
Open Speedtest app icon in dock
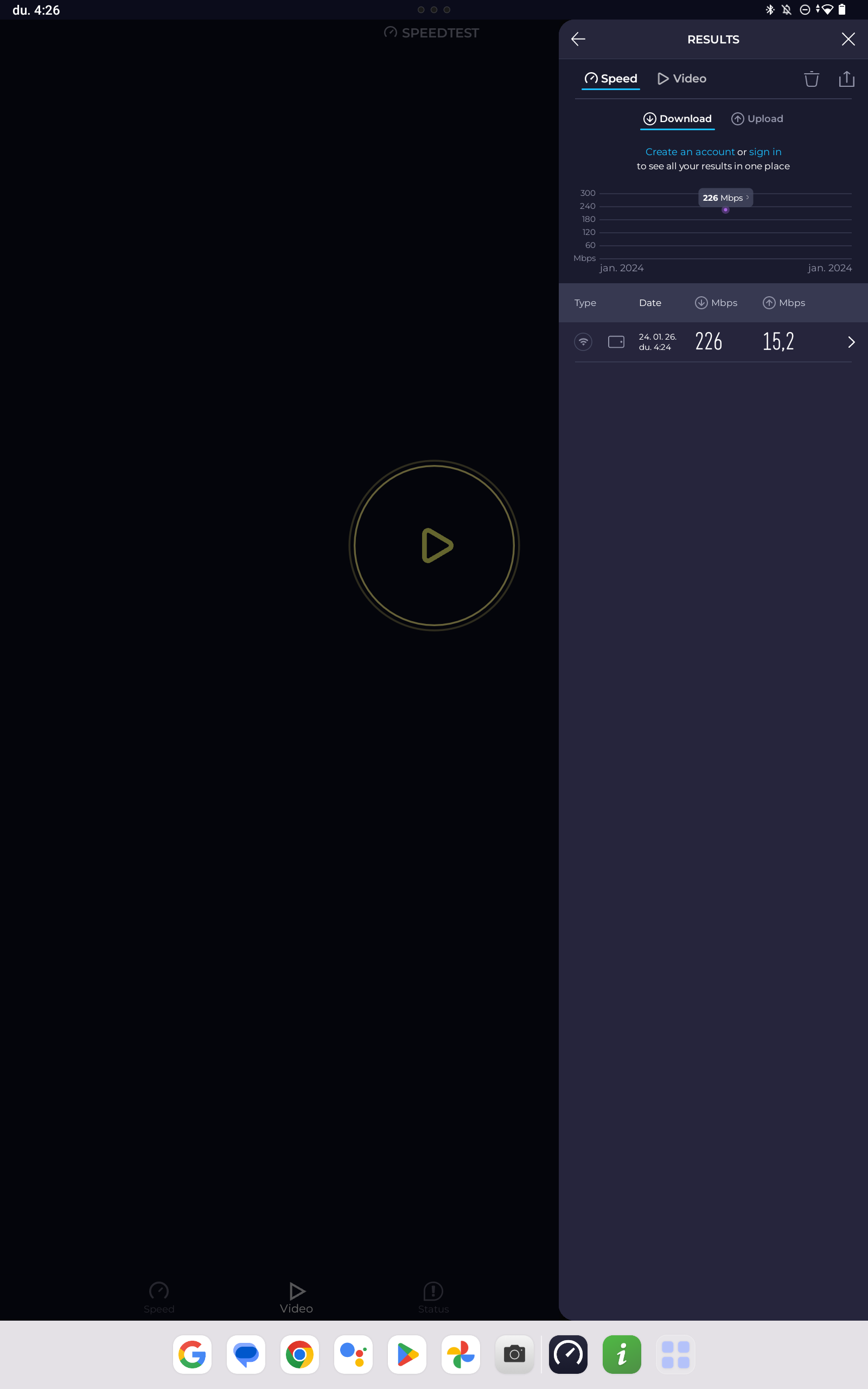coord(569,1355)
